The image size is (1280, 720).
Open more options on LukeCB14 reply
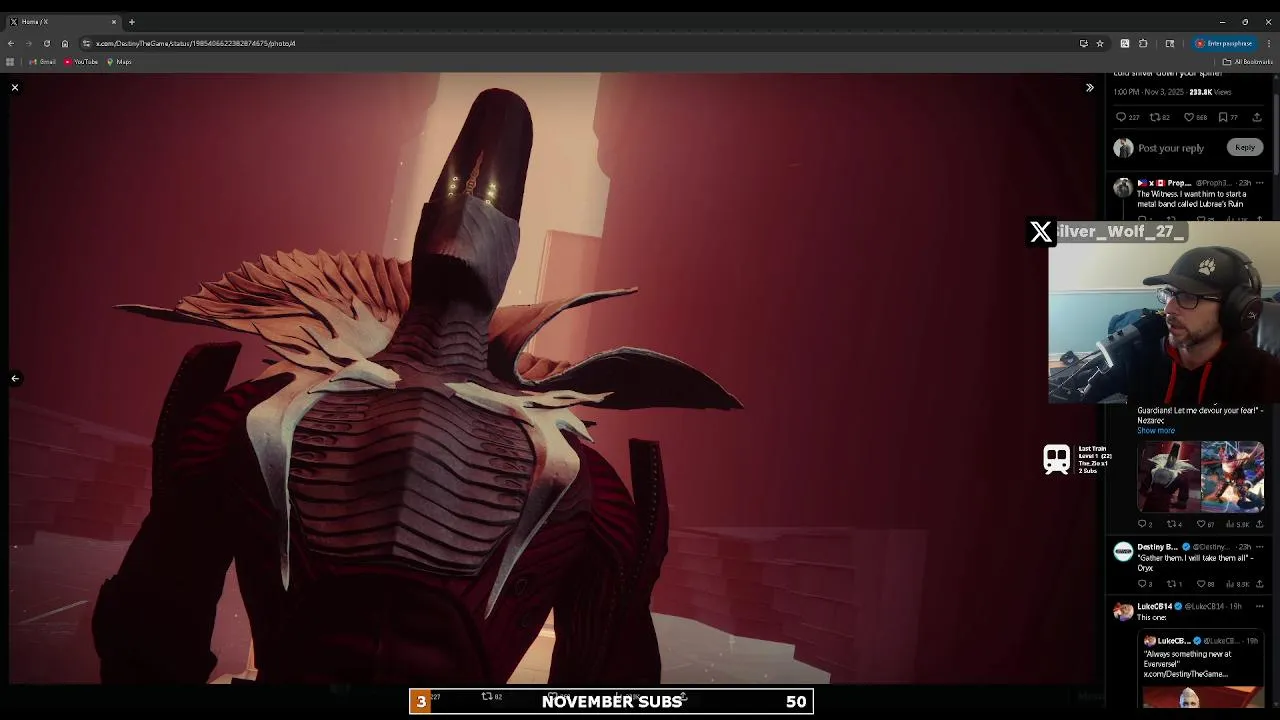[x=1259, y=606]
